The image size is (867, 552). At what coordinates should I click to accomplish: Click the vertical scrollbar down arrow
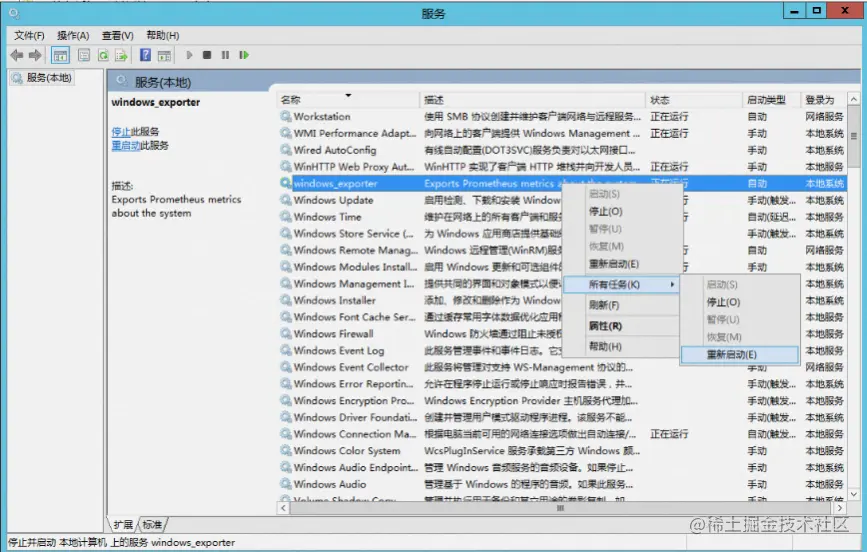pyautogui.click(x=854, y=494)
